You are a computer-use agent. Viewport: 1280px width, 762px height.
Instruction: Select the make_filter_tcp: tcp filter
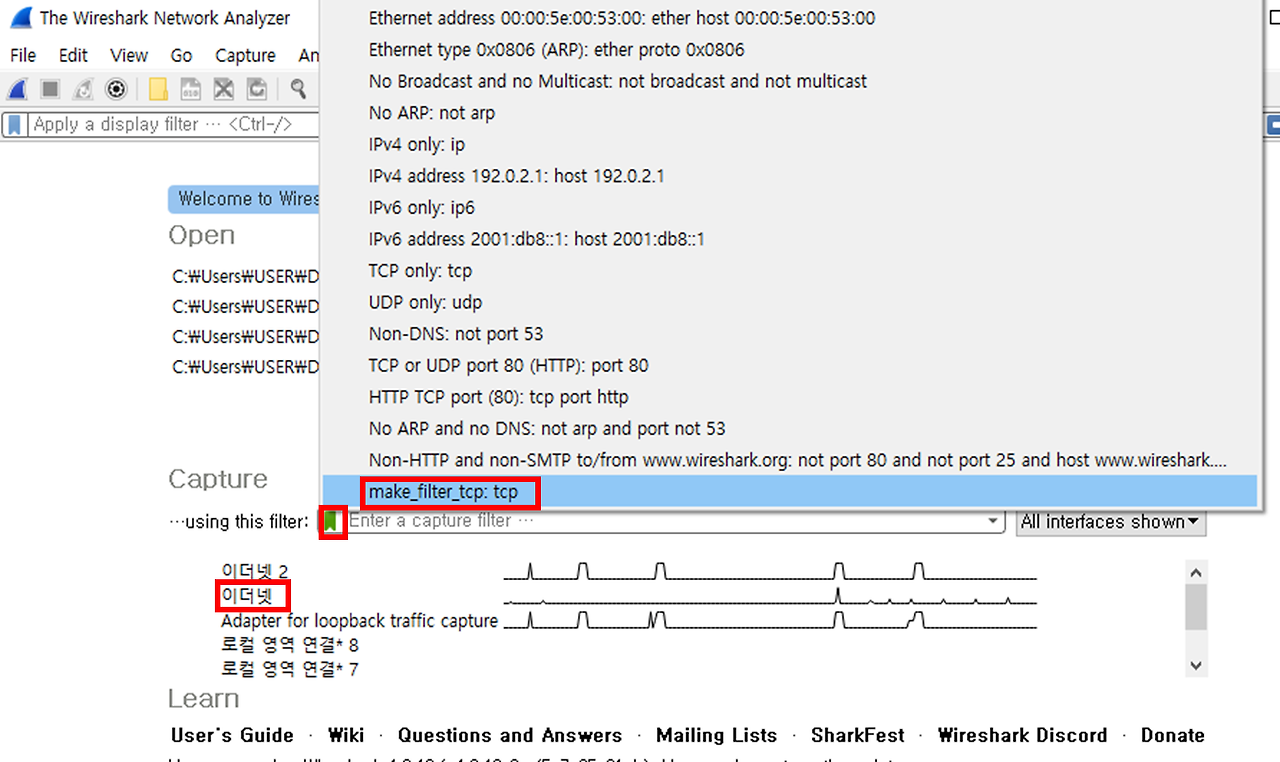click(788, 492)
